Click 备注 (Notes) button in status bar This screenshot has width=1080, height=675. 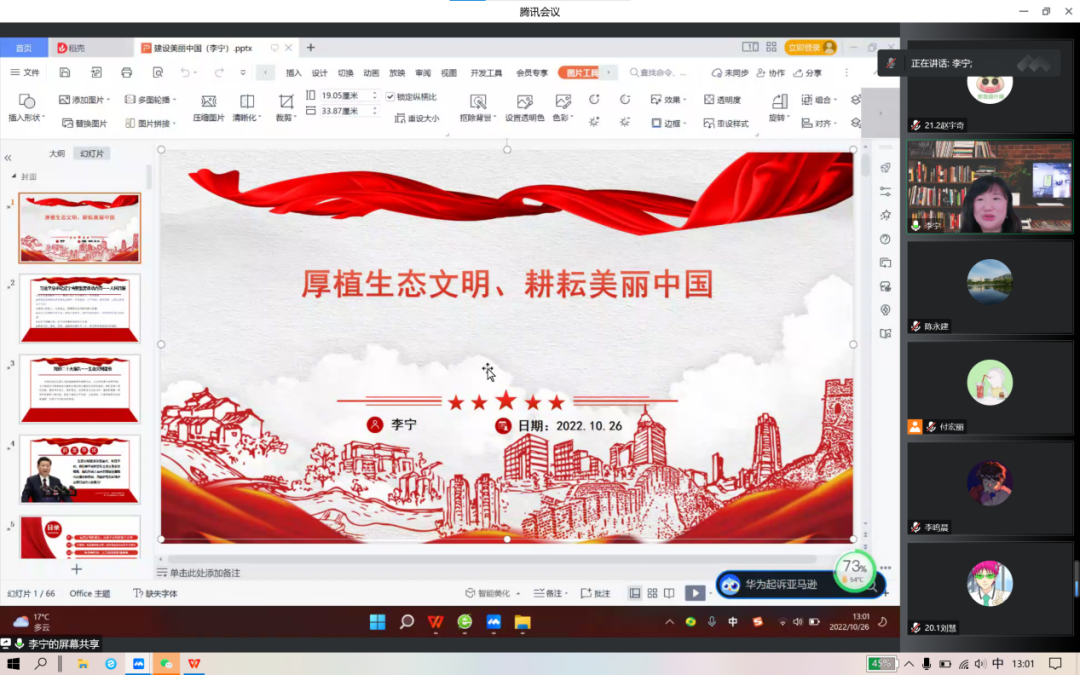(x=550, y=593)
